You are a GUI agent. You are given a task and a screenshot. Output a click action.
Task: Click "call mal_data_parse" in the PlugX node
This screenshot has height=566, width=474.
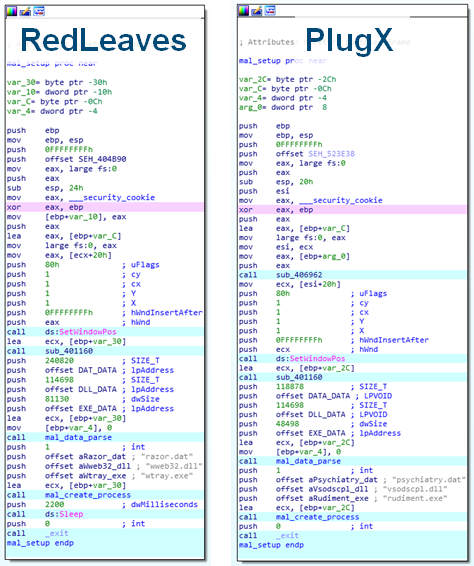290,461
